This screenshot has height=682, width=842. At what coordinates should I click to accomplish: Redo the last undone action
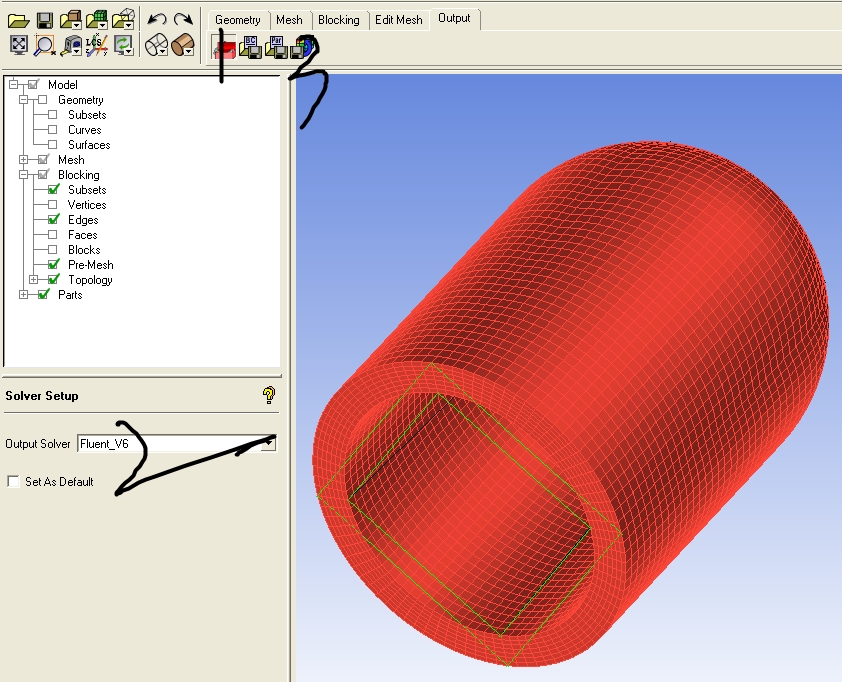184,20
